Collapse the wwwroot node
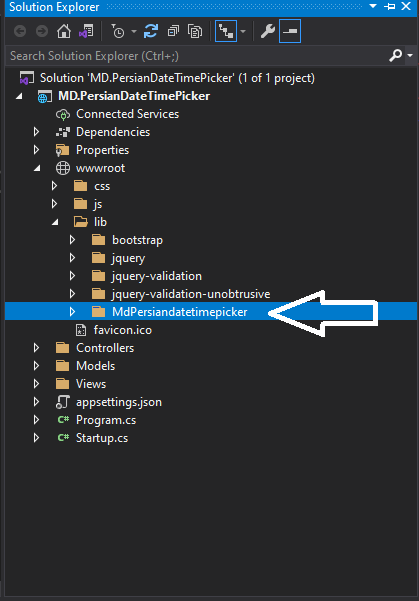The image size is (419, 601). coord(37,168)
